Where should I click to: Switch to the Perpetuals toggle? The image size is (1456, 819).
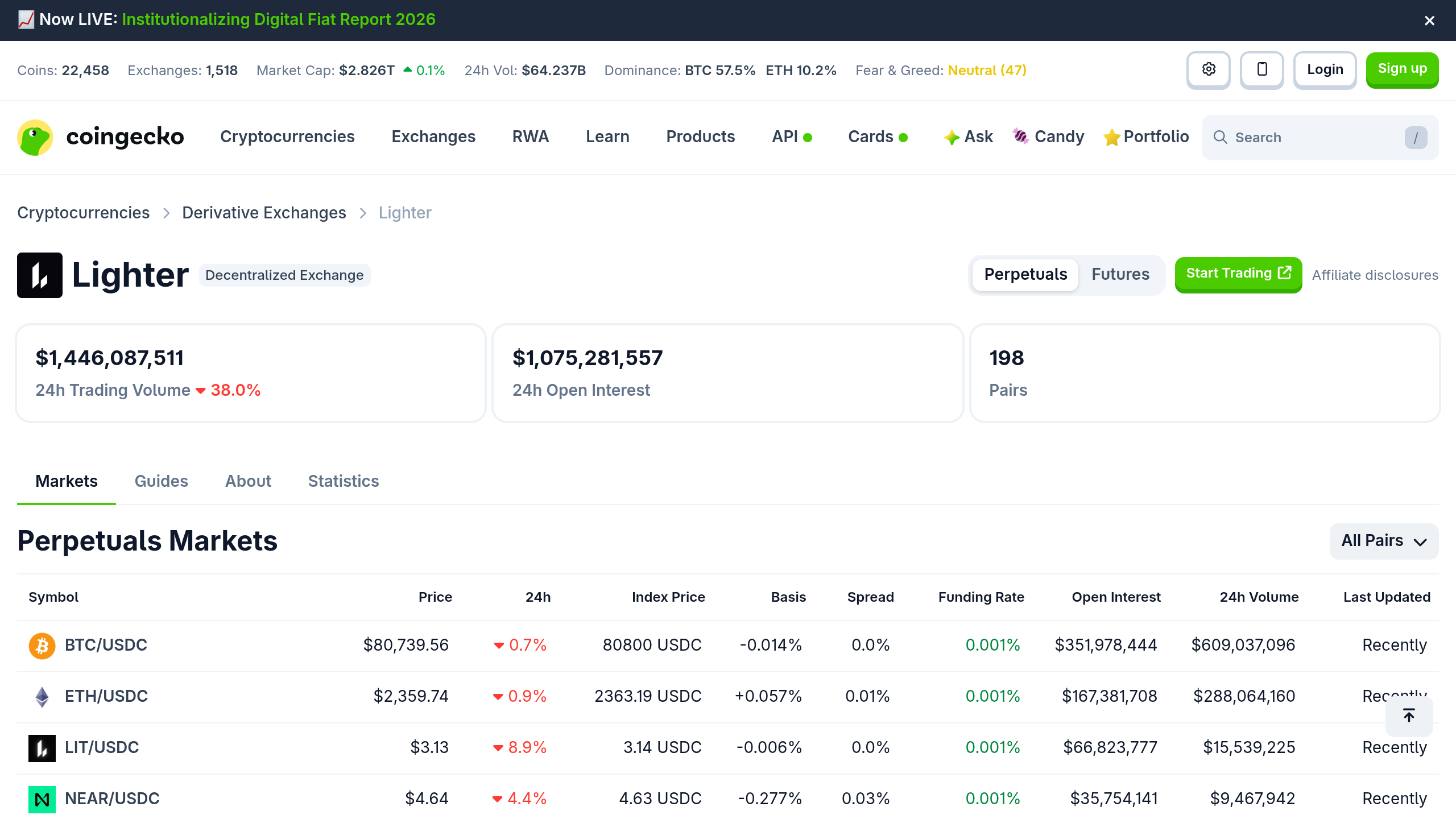point(1025,275)
